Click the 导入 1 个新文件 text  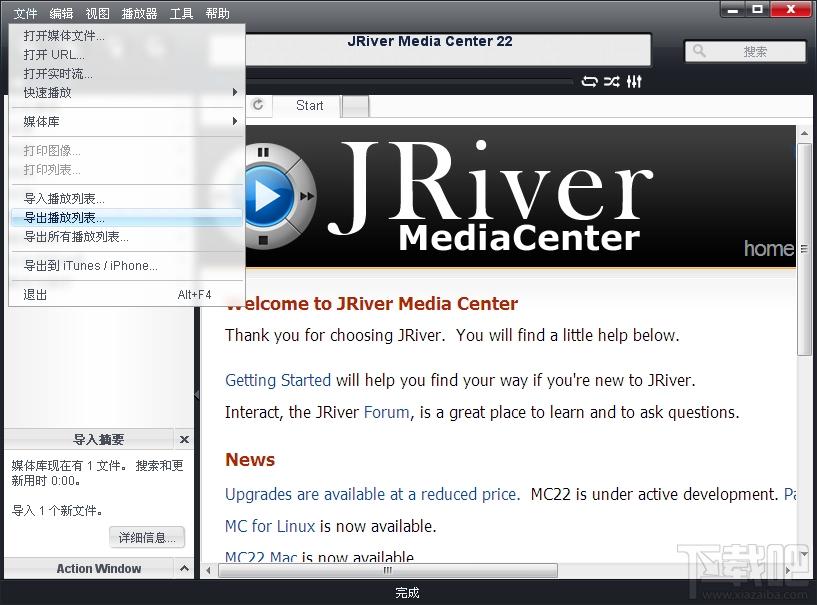tap(57, 510)
